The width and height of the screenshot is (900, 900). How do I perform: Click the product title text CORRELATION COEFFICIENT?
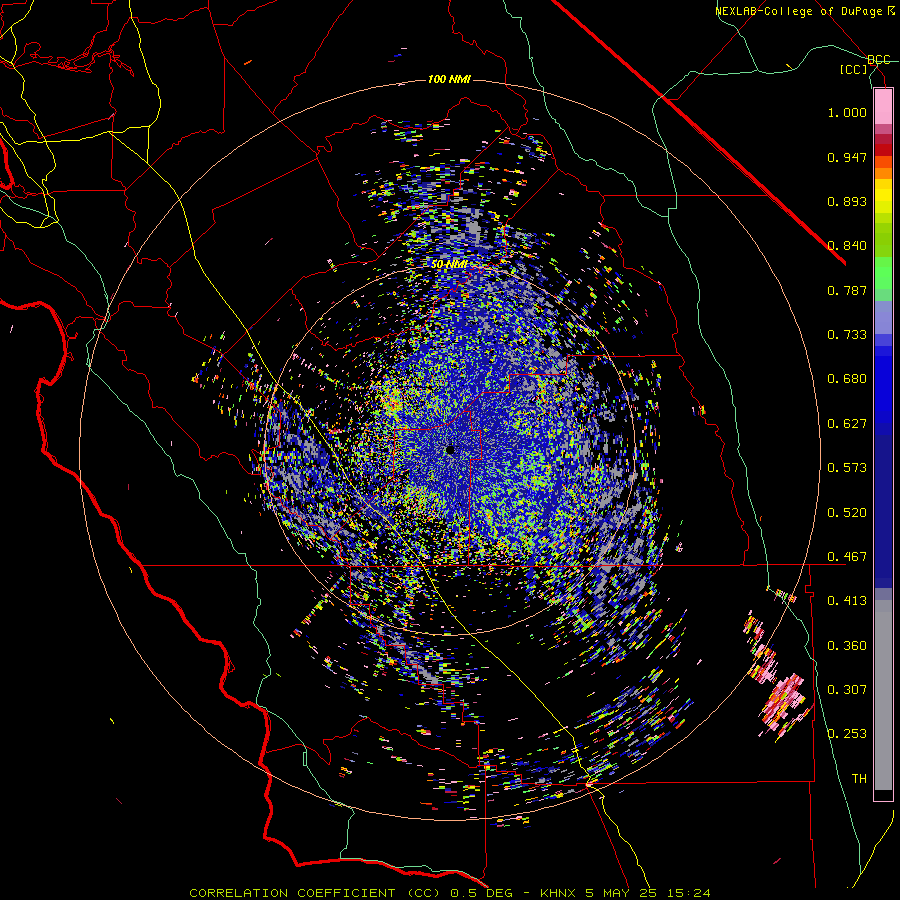293,893
